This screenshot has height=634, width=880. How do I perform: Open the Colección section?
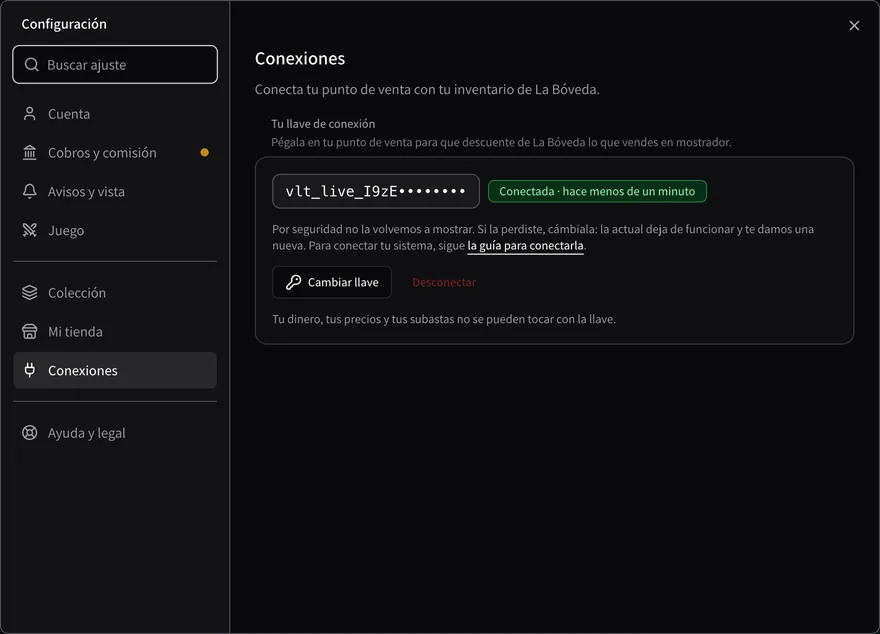tap(115, 292)
